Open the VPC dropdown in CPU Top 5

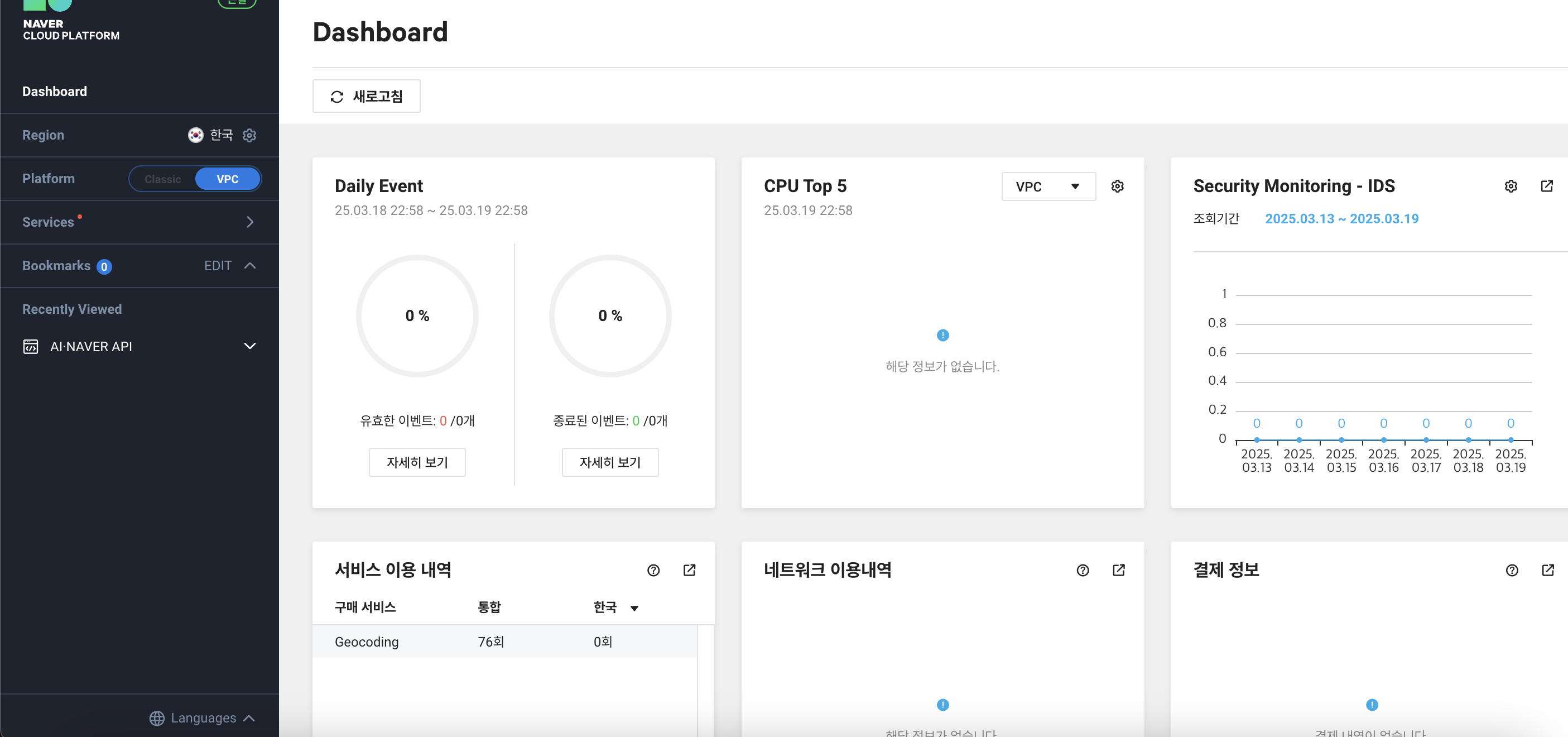click(x=1048, y=186)
